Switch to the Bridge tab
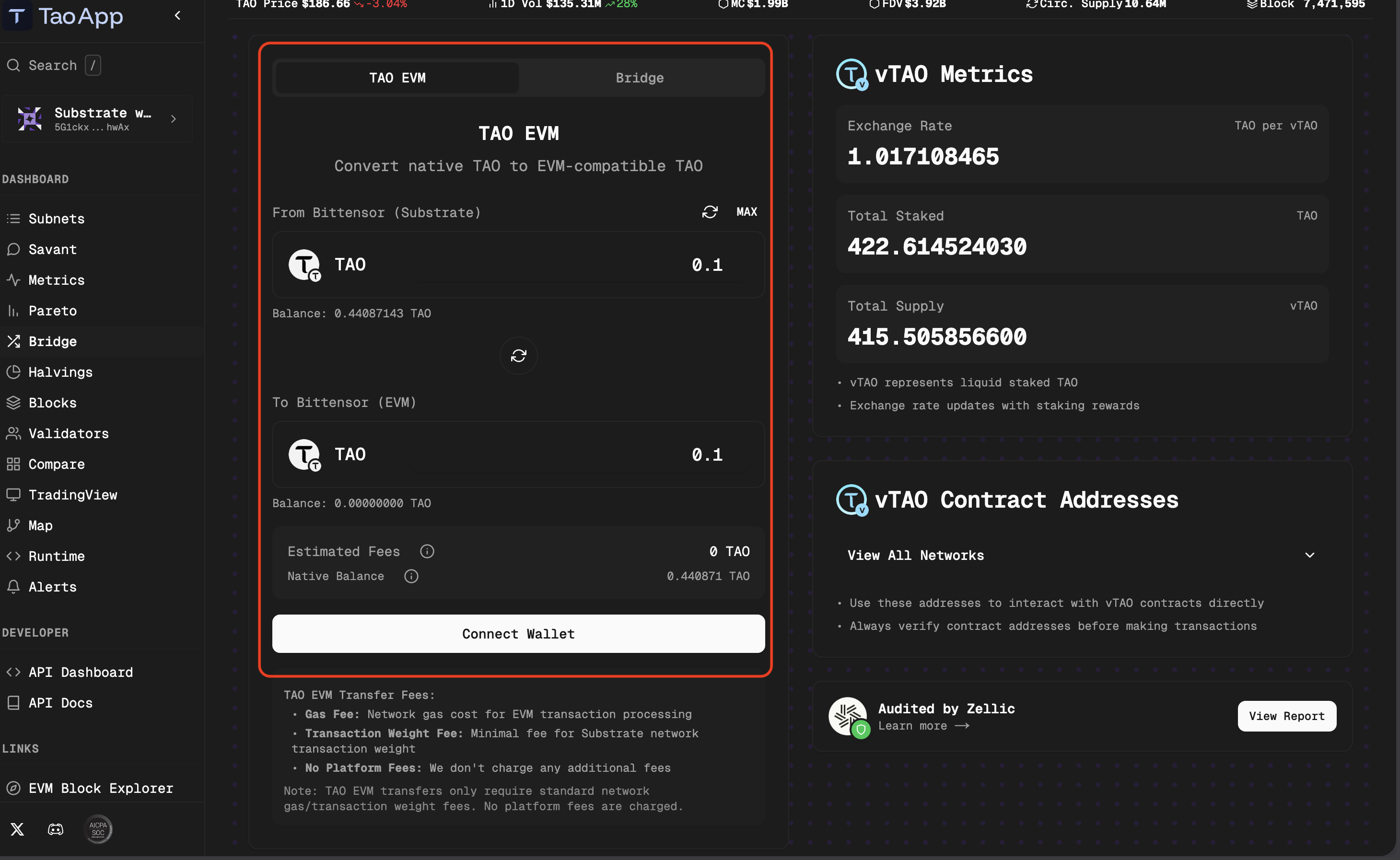Image resolution: width=1400 pixels, height=860 pixels. 639,77
